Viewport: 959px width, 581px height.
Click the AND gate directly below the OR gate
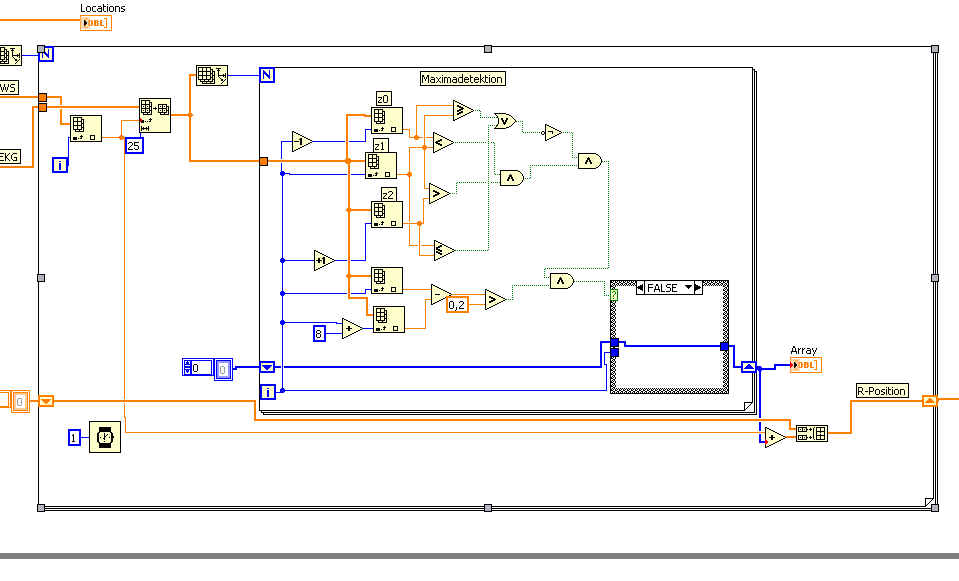click(512, 178)
